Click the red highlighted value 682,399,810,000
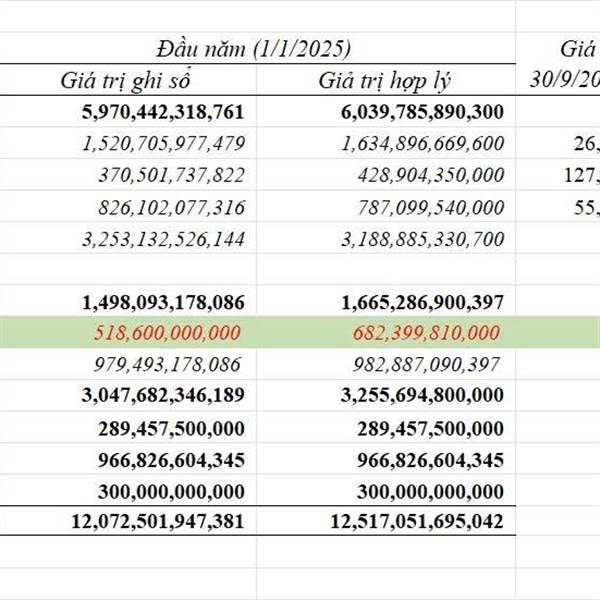 pyautogui.click(x=426, y=333)
